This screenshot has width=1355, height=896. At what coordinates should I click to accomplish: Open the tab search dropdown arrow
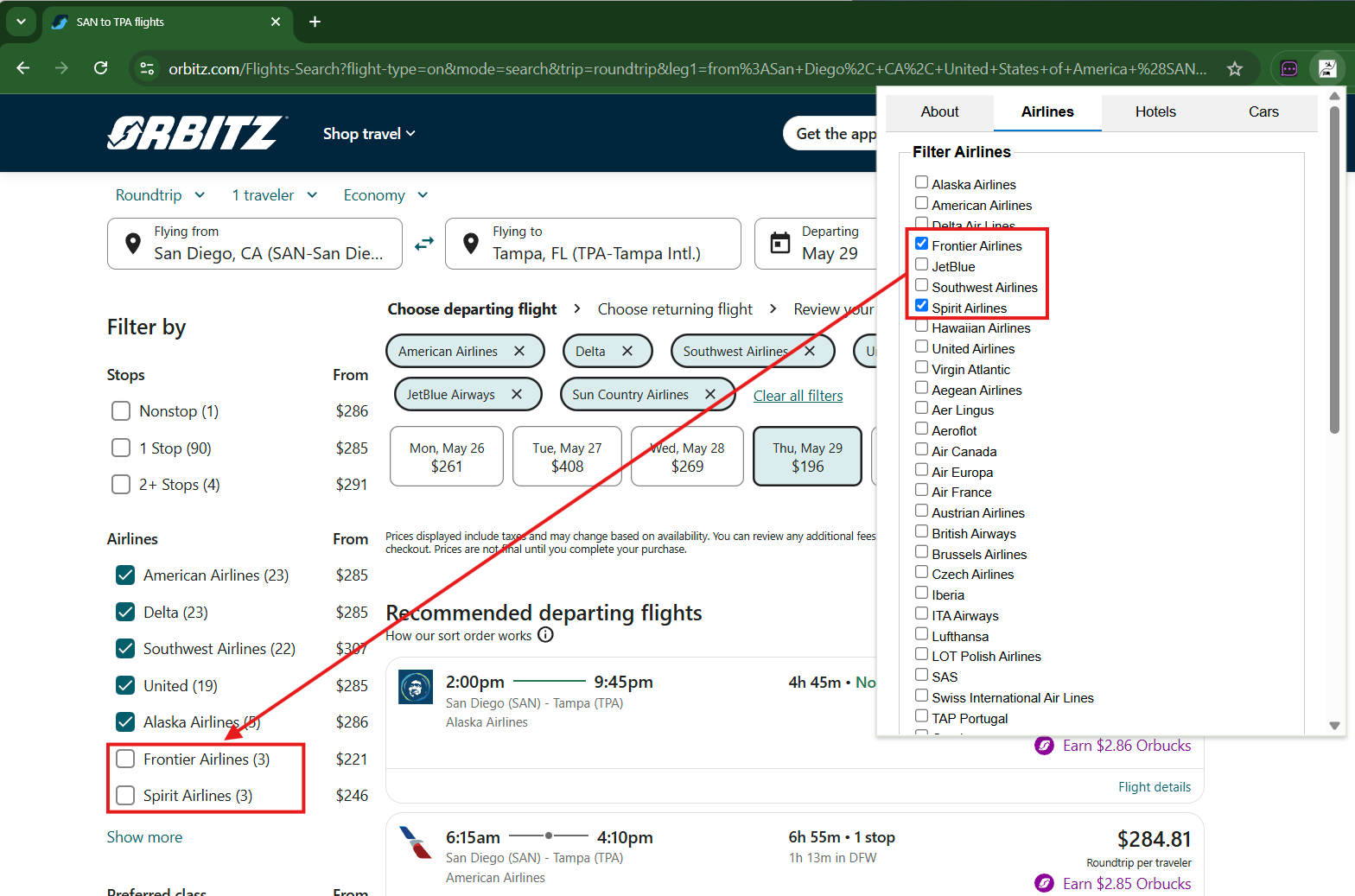(21, 22)
